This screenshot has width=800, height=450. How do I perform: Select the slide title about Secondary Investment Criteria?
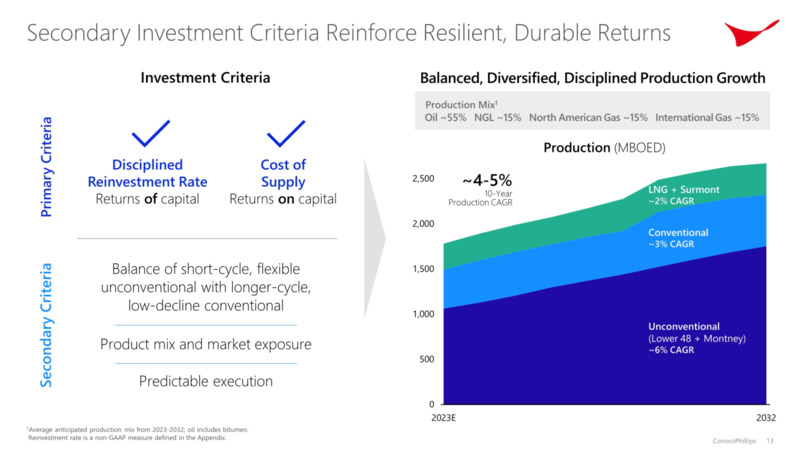click(x=348, y=33)
